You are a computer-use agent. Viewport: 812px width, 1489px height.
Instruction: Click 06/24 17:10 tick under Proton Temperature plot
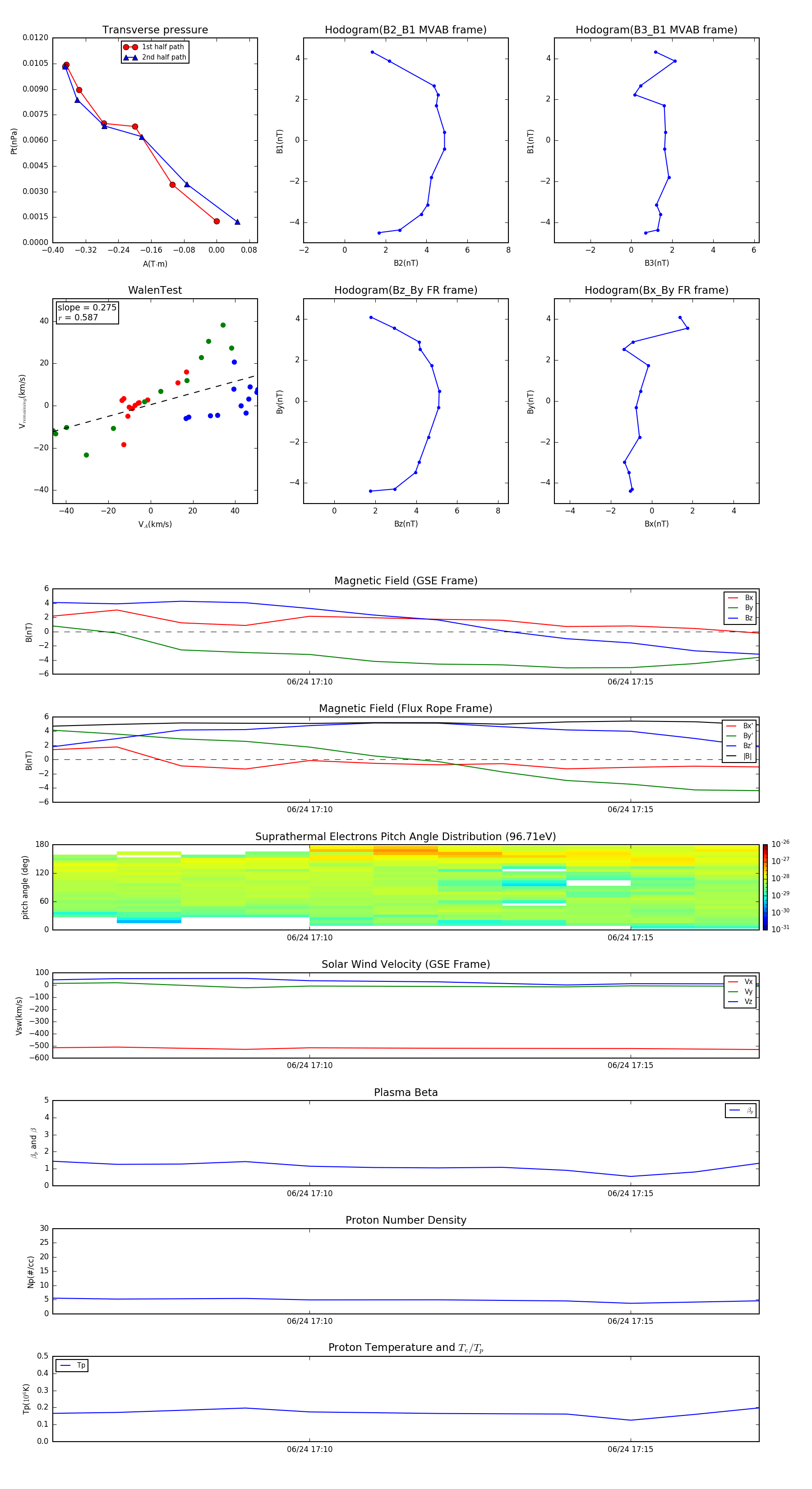click(x=310, y=1450)
